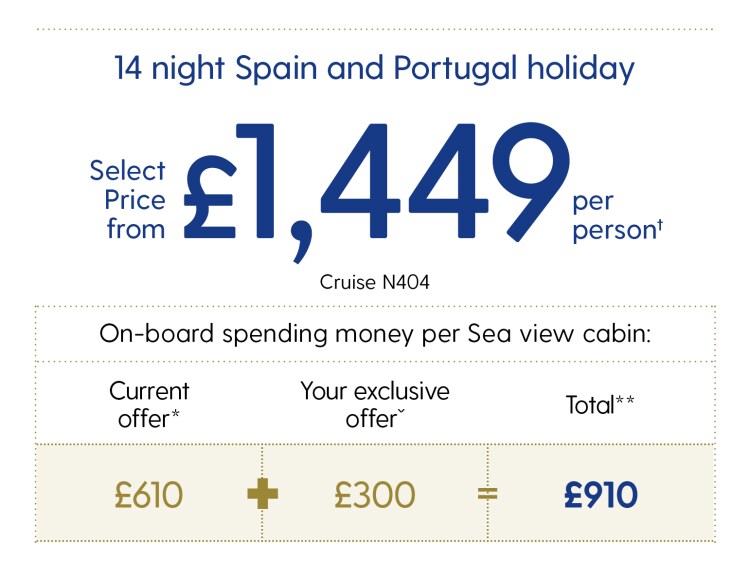
Task: Select the £610 current offer amount
Action: 149,495
